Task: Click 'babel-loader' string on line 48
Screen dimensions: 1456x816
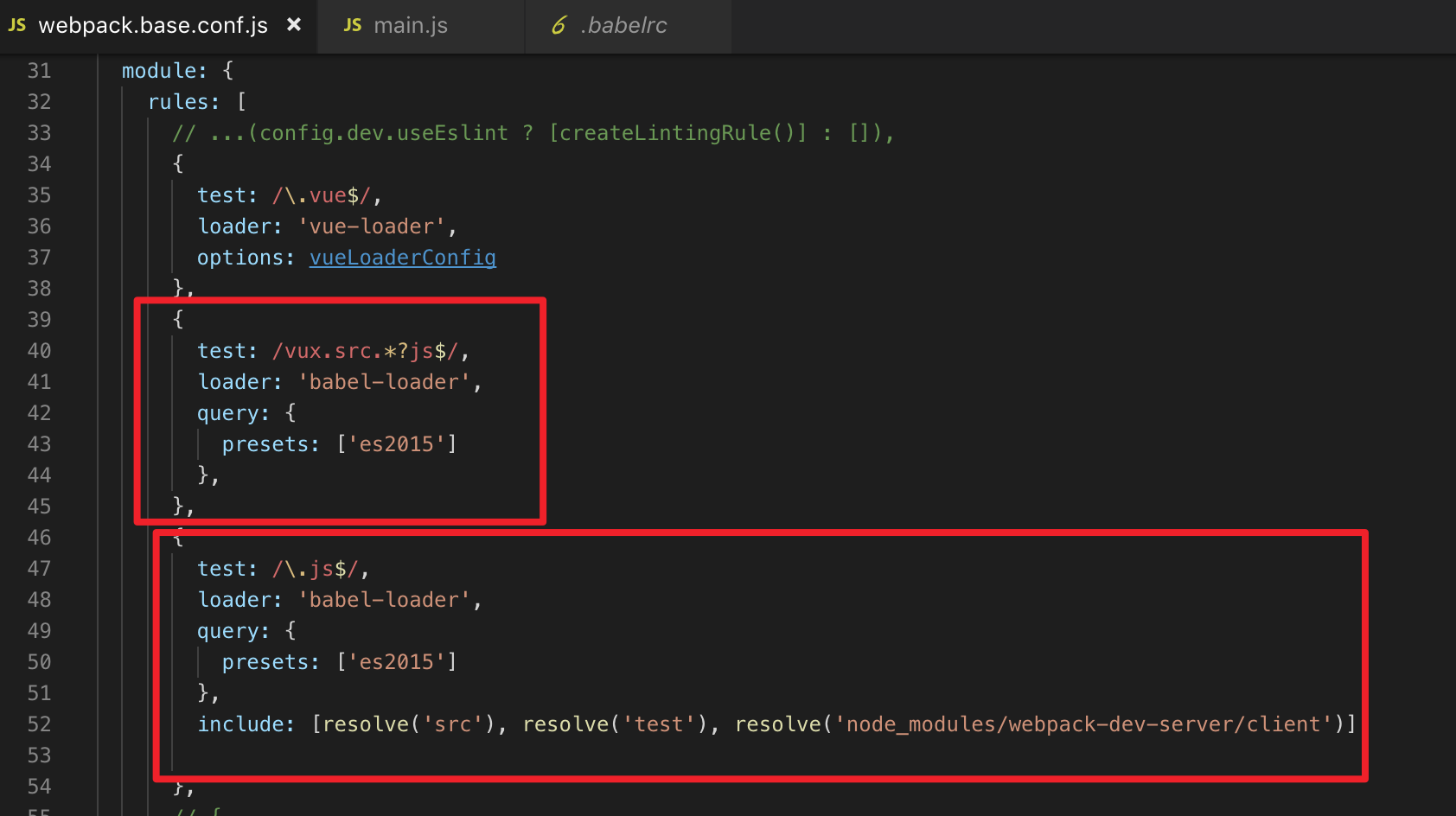Action: click(x=384, y=600)
